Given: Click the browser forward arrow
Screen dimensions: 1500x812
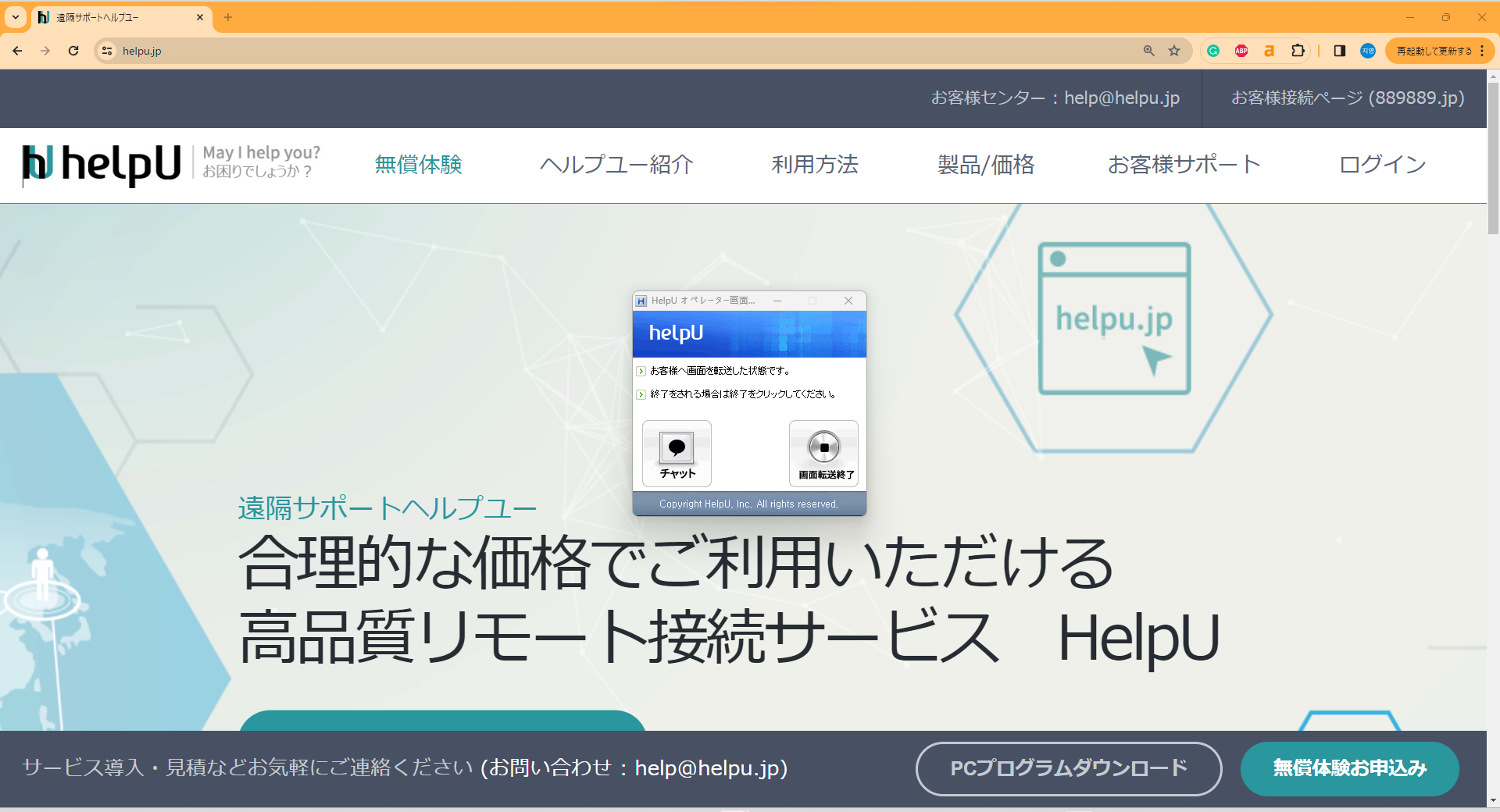Looking at the screenshot, I should (45, 51).
